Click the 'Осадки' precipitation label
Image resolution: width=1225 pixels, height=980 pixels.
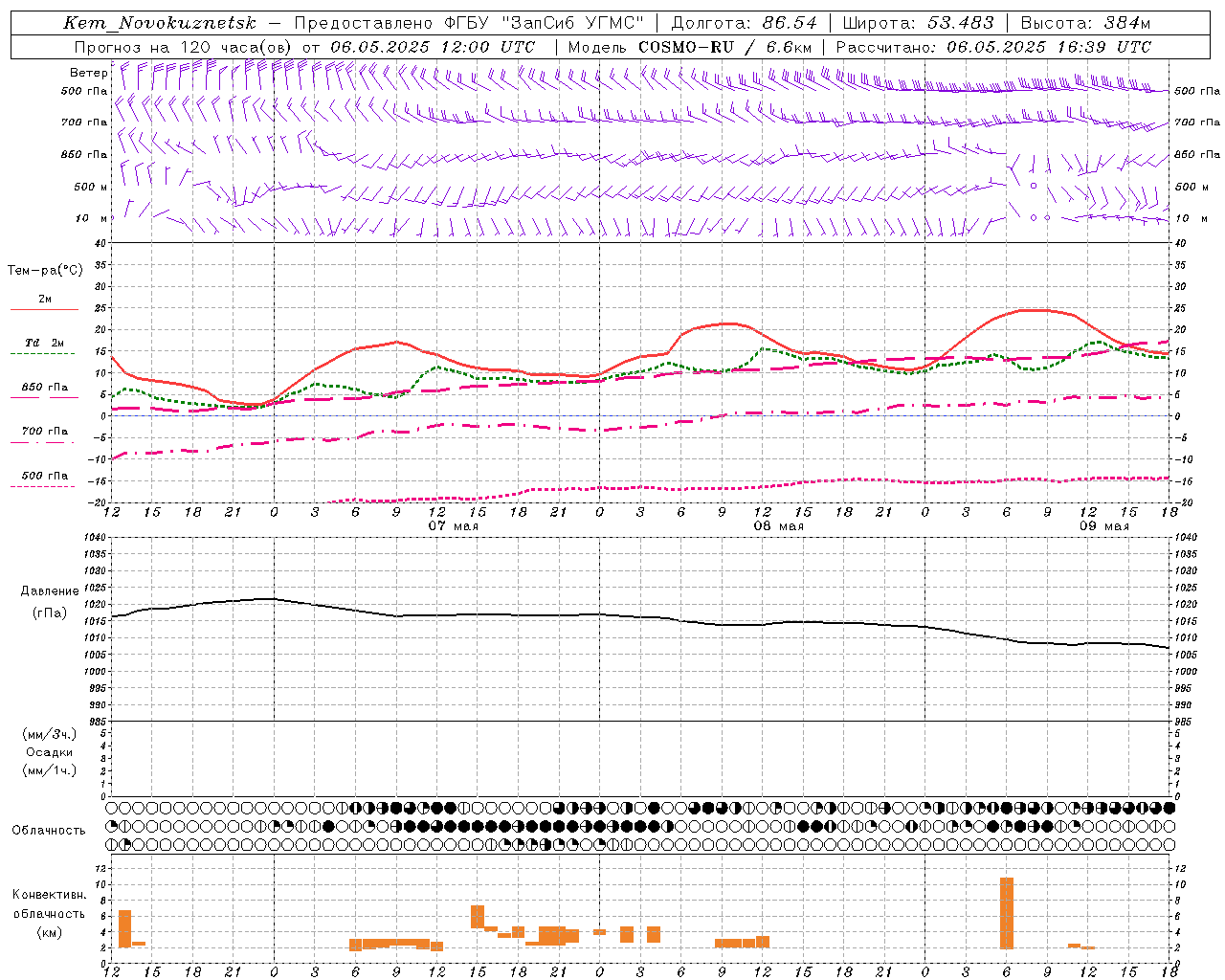50,752
